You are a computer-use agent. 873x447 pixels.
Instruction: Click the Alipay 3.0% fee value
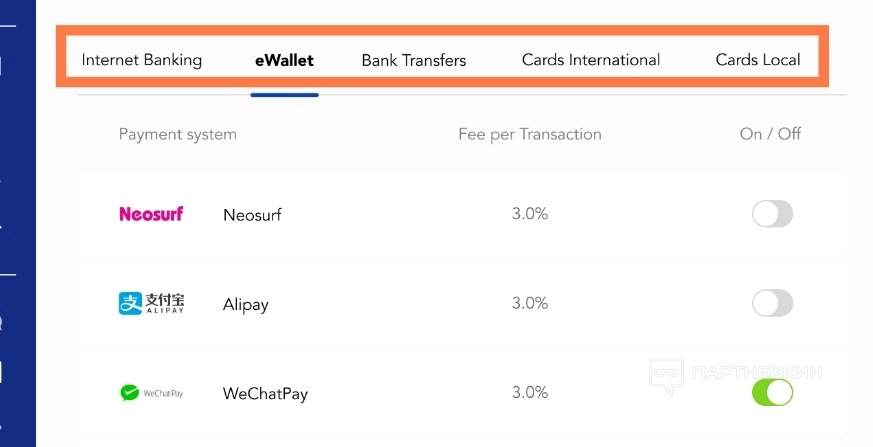pyautogui.click(x=530, y=303)
